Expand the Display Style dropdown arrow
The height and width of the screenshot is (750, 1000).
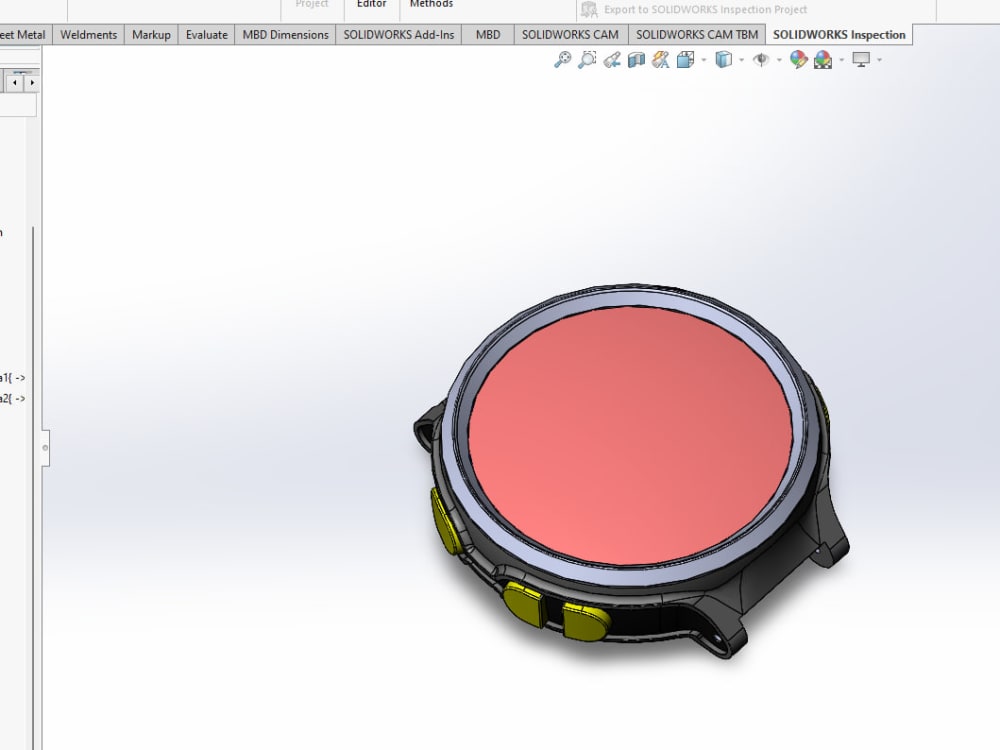[741, 60]
